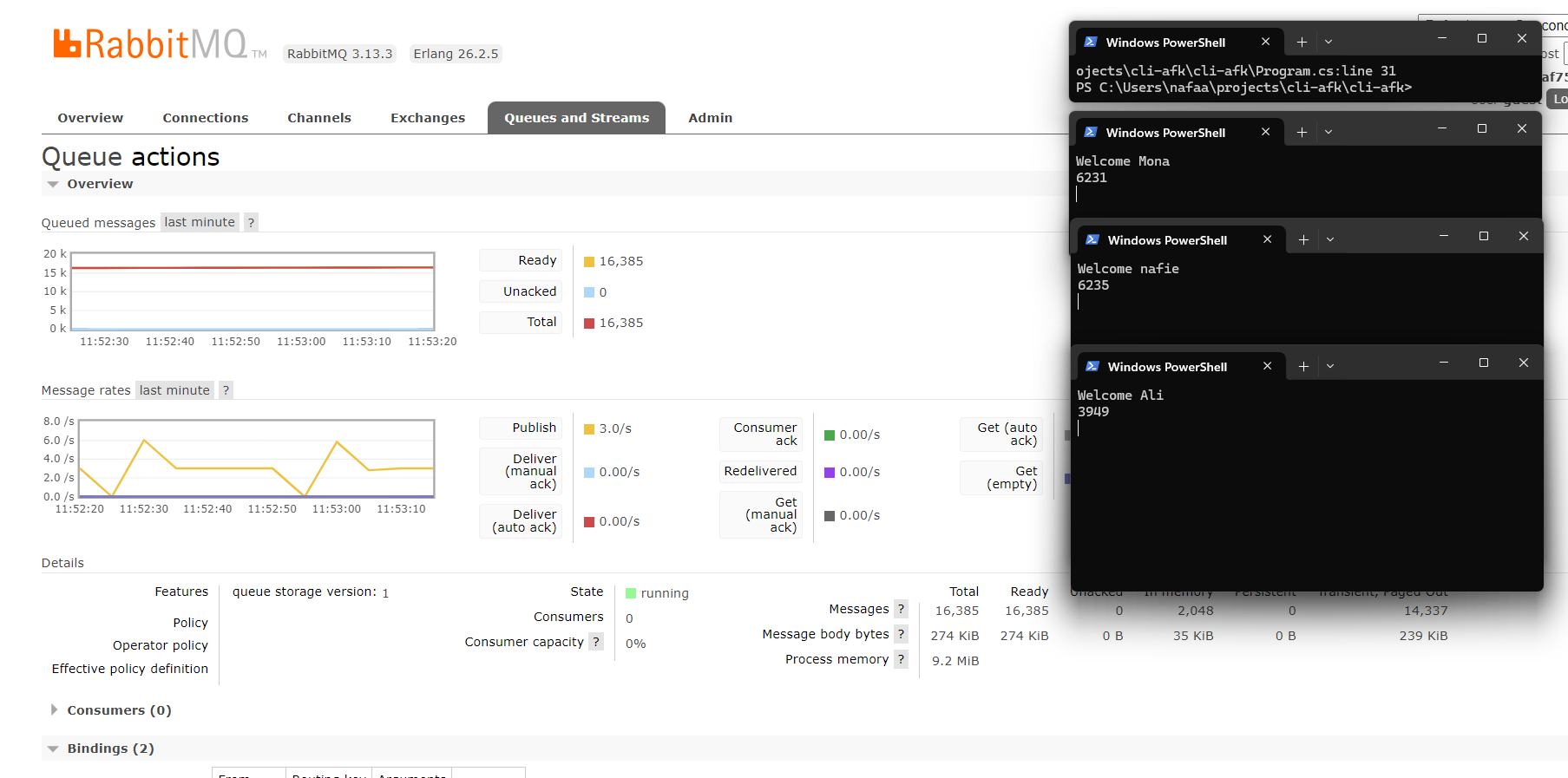Image resolution: width=1568 pixels, height=778 pixels.
Task: Open help for Consumer capacity
Action: coord(595,642)
